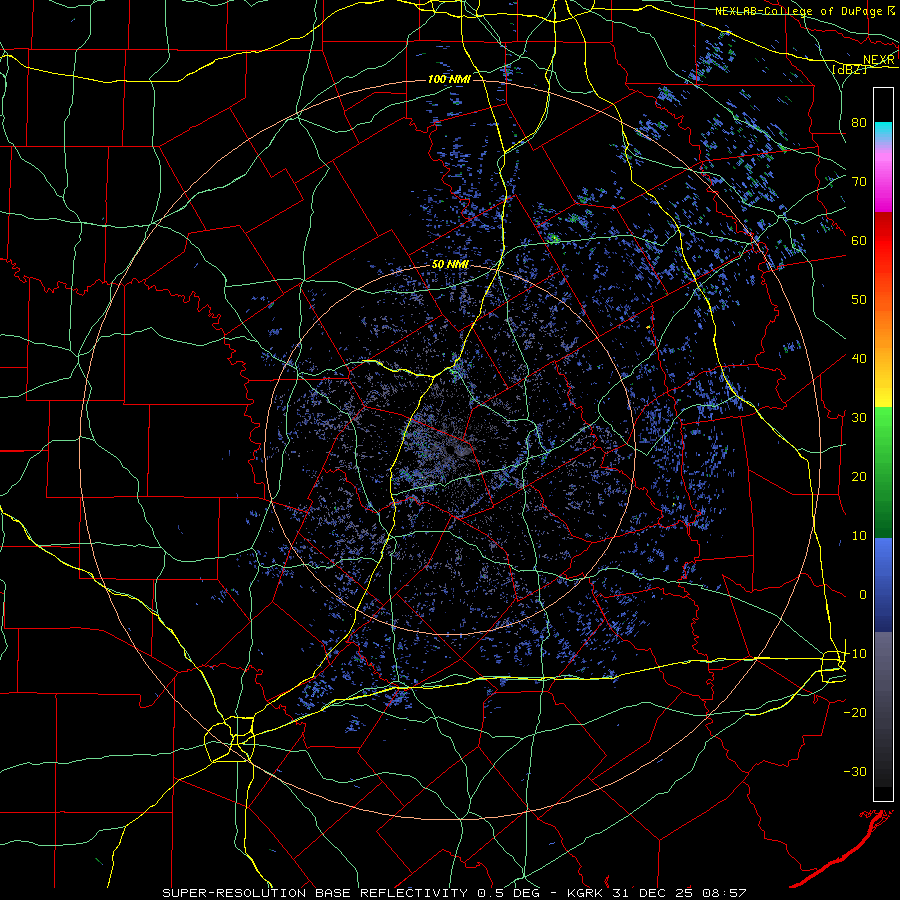Image resolution: width=900 pixels, height=900 pixels.
Task: Click the 80 value on the dBZ scale
Action: [x=859, y=122]
